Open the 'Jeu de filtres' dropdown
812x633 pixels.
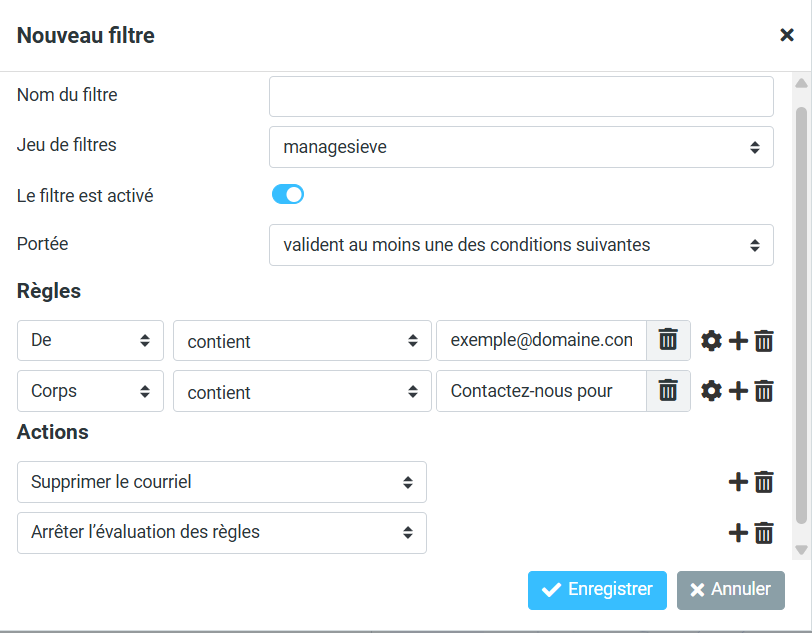(521, 146)
